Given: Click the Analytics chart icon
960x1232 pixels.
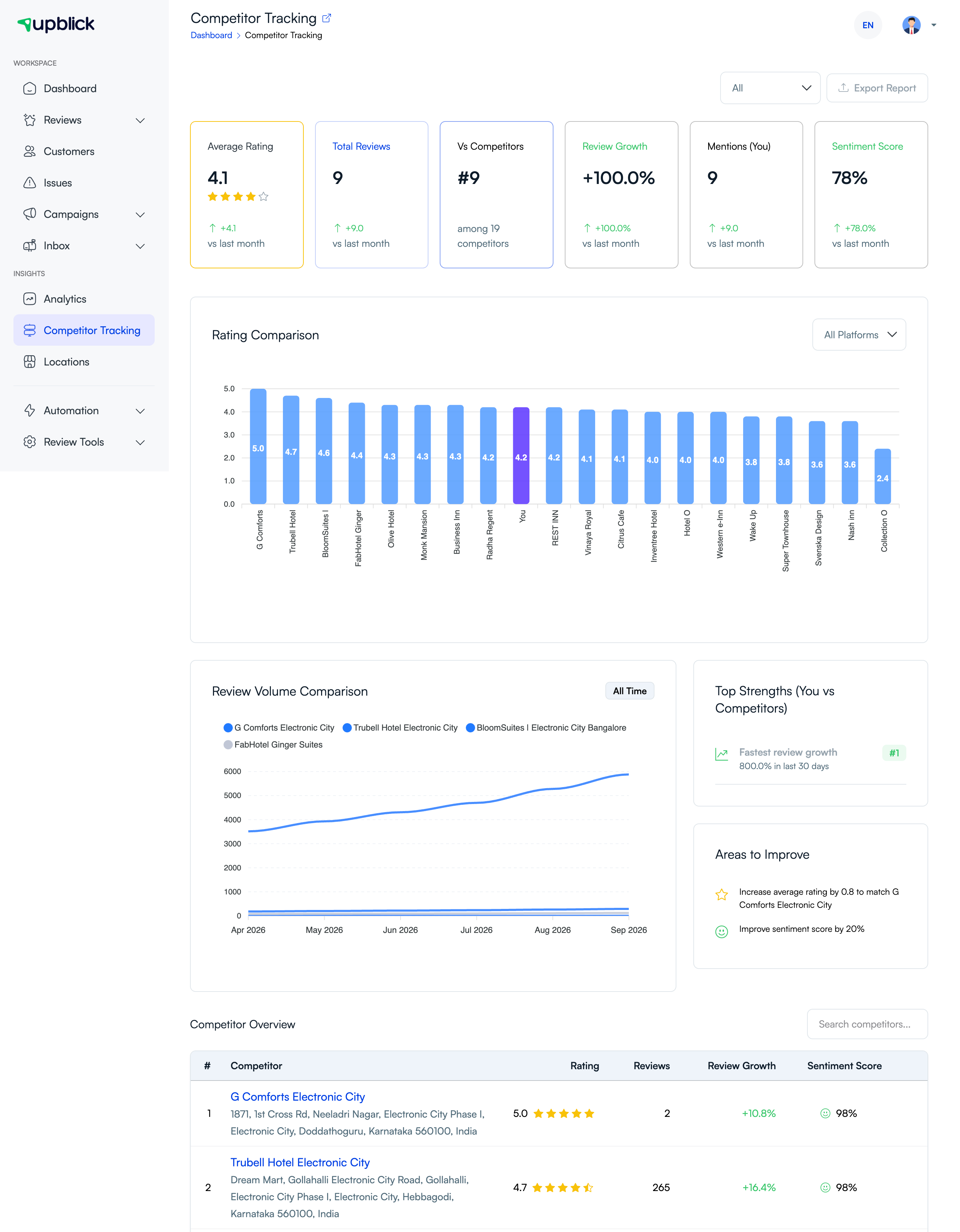Looking at the screenshot, I should point(29,299).
